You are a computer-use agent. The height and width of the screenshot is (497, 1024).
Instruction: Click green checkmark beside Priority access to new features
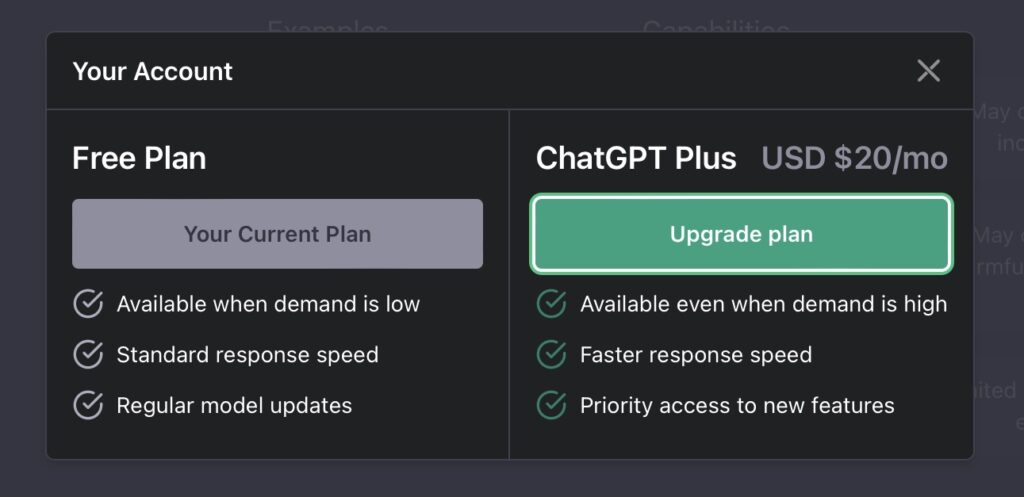point(551,406)
